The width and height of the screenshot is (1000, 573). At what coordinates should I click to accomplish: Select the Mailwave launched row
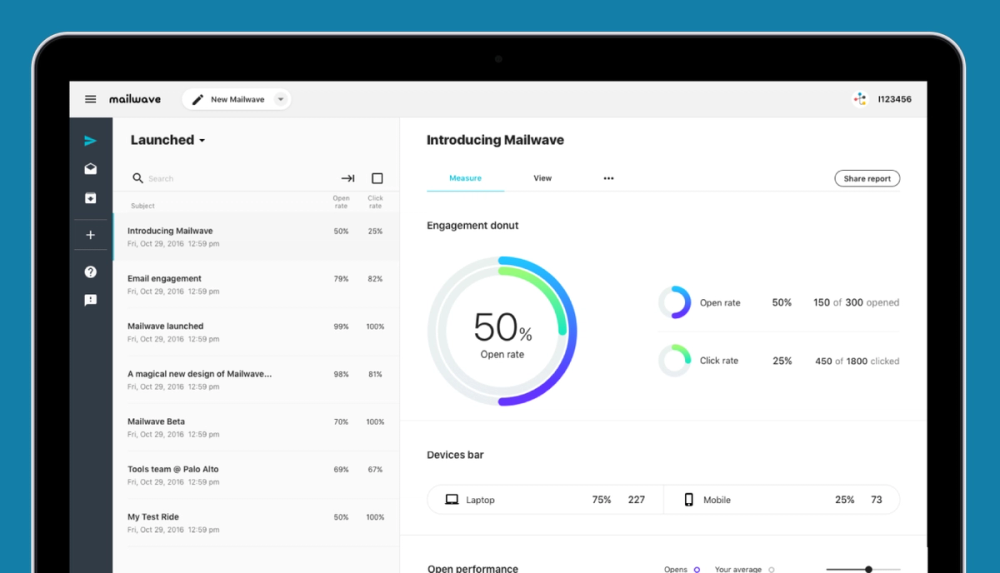pyautogui.click(x=256, y=332)
